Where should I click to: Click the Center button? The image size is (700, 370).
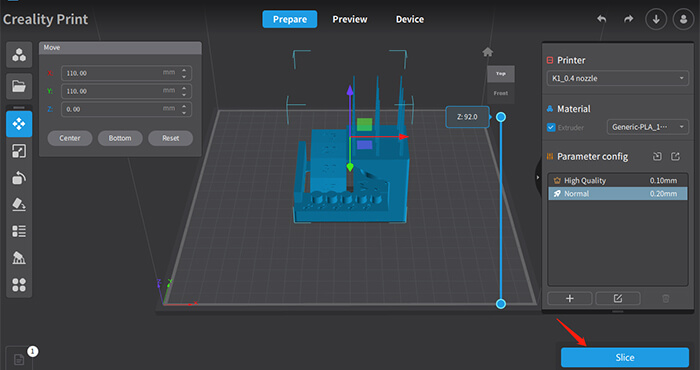tap(70, 138)
